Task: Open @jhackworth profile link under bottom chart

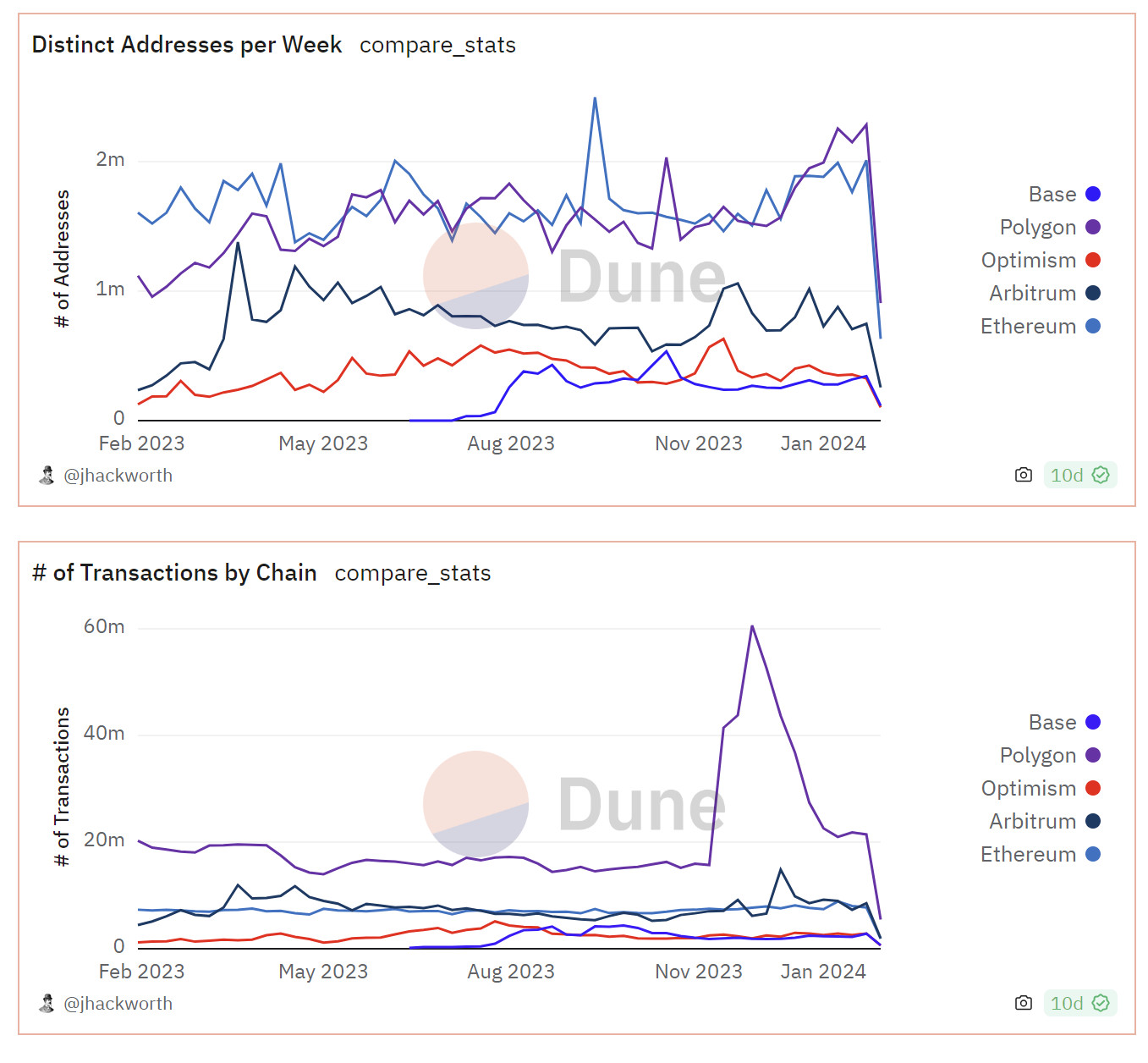Action: (118, 1004)
